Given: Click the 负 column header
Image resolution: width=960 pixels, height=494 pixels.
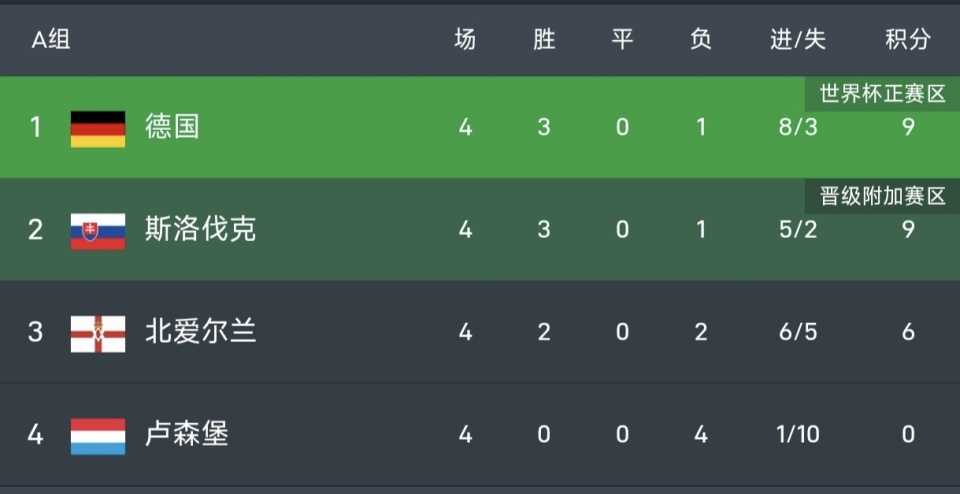Looking at the screenshot, I should pyautogui.click(x=701, y=40).
